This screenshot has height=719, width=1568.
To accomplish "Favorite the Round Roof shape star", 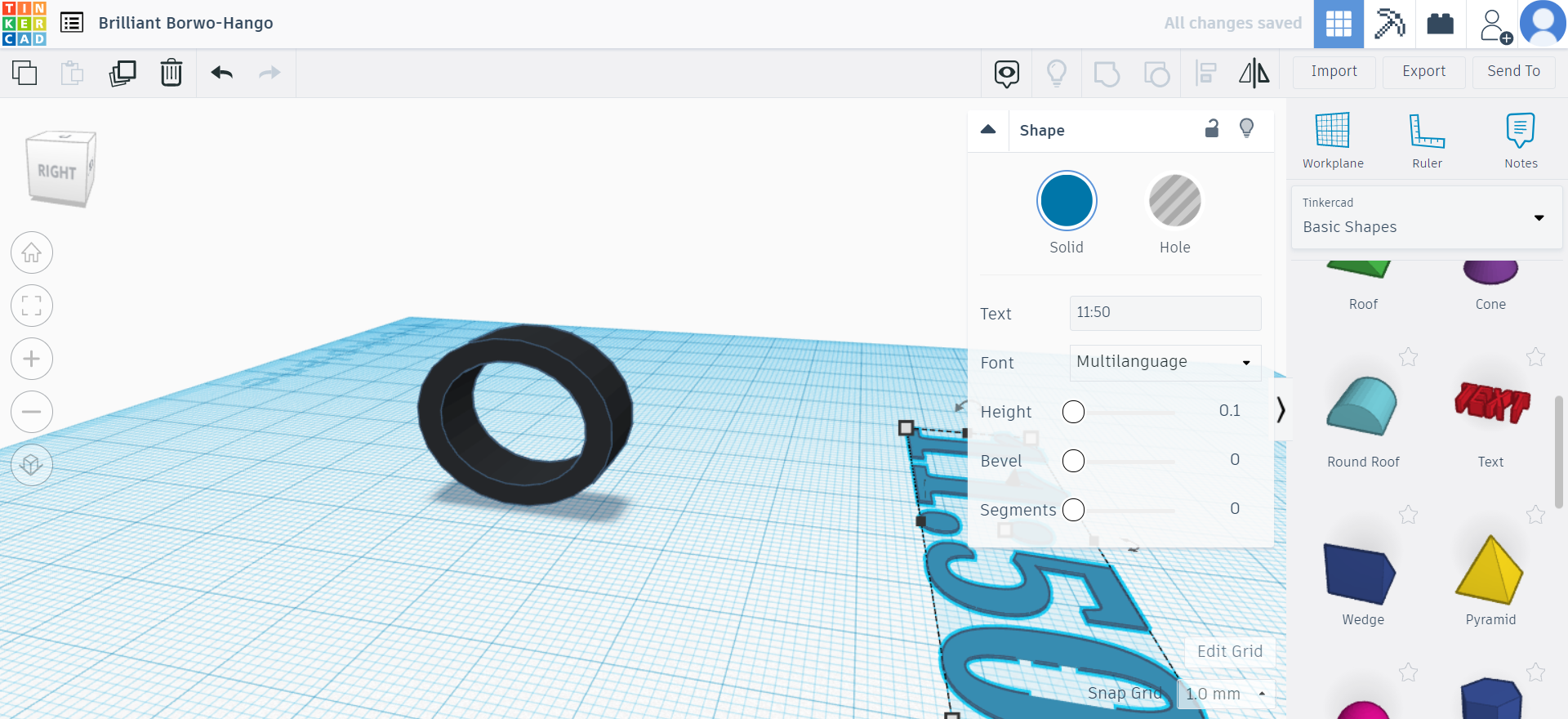I will tap(1408, 357).
